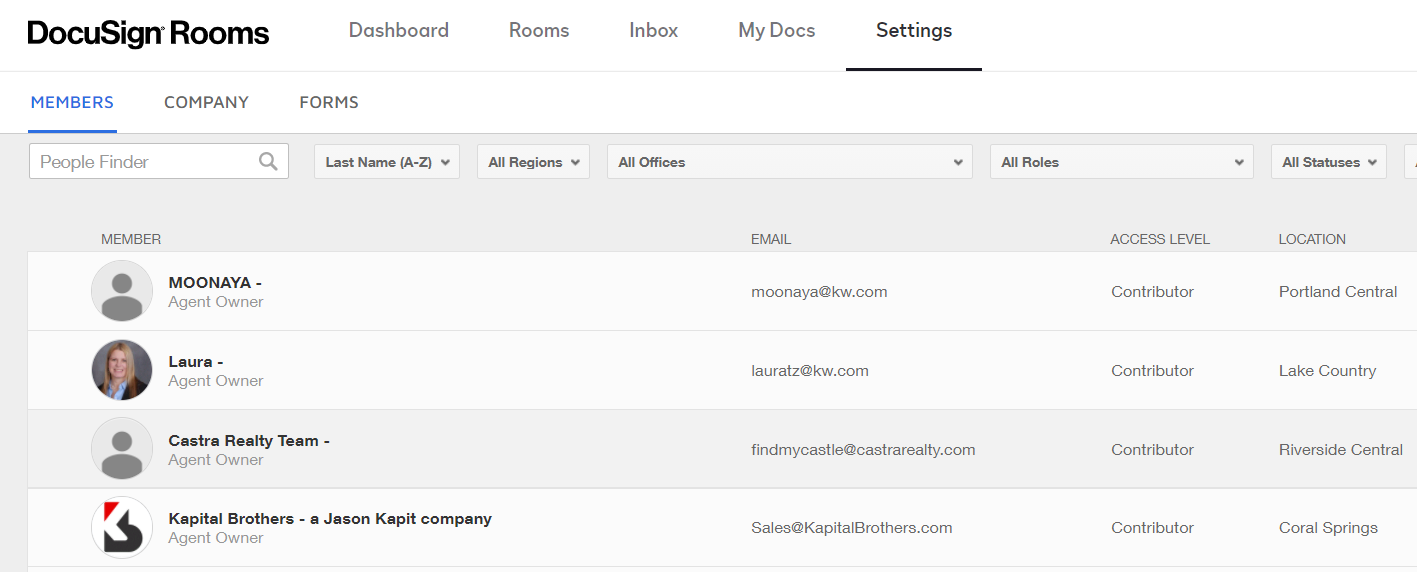This screenshot has width=1417, height=572.
Task: Click the search magnifier in People Finder
Action: 268,161
